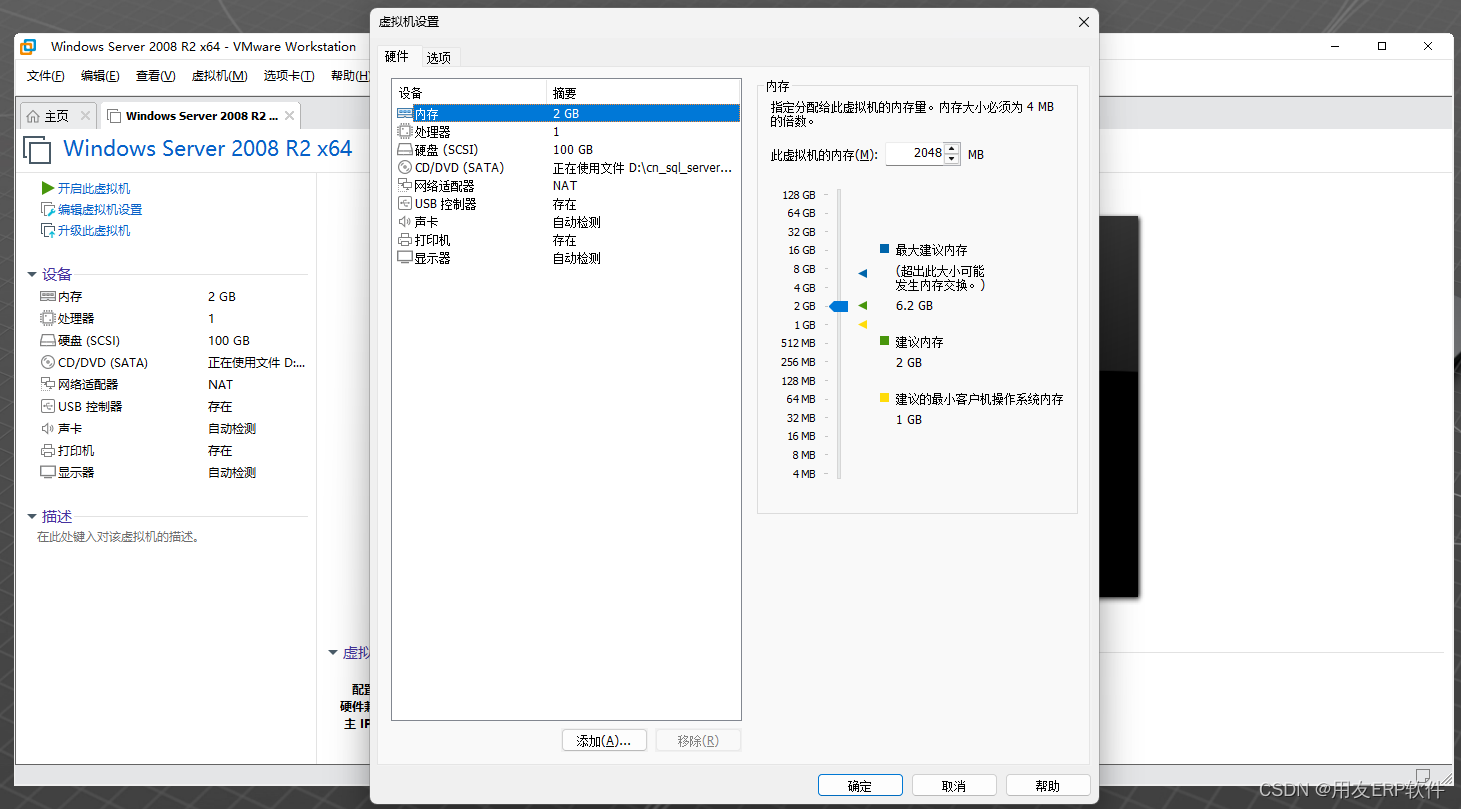
Task: Click blue memory slider handle at 2 GB
Action: point(839,306)
